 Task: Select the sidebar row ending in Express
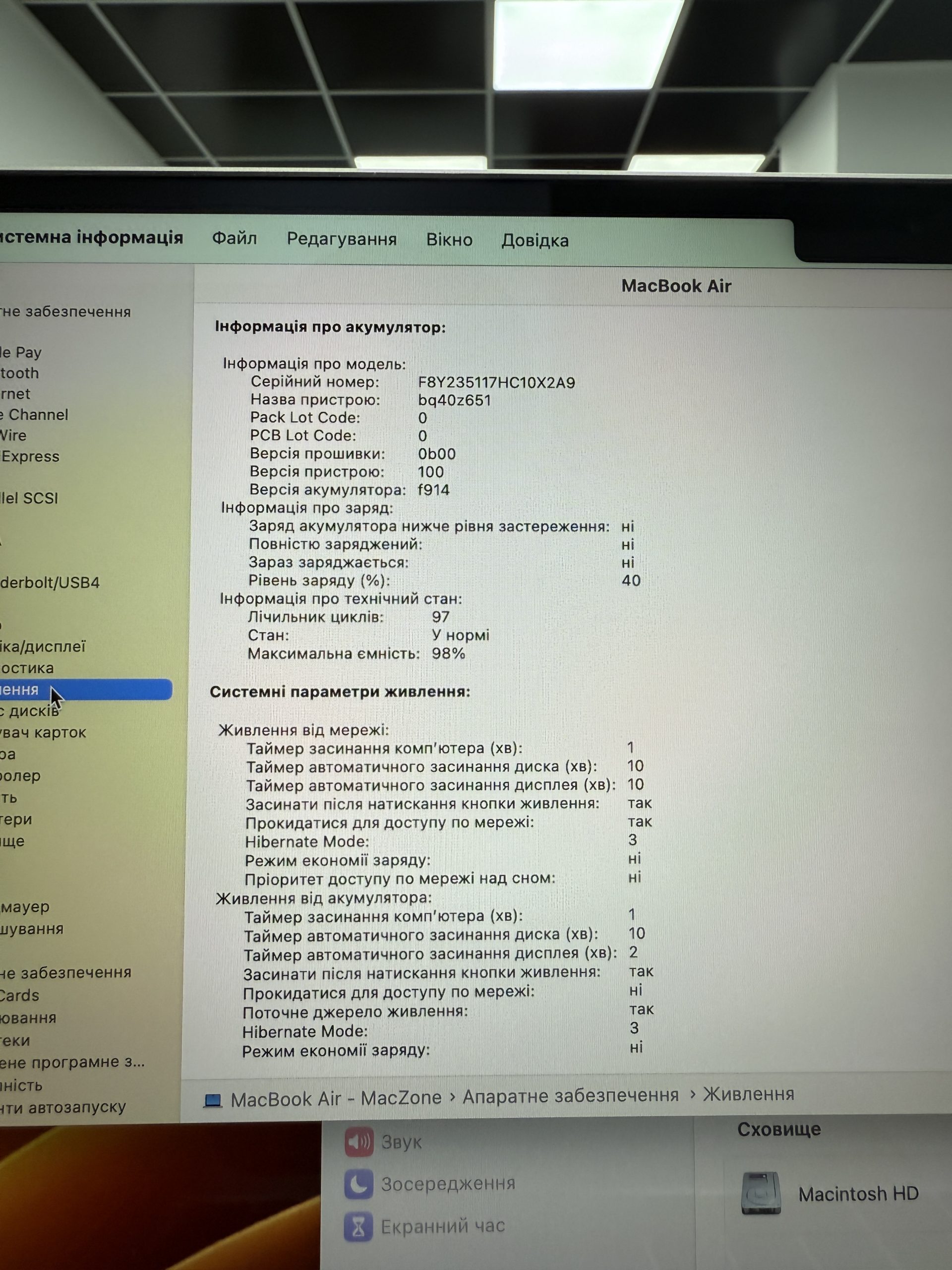(30, 456)
